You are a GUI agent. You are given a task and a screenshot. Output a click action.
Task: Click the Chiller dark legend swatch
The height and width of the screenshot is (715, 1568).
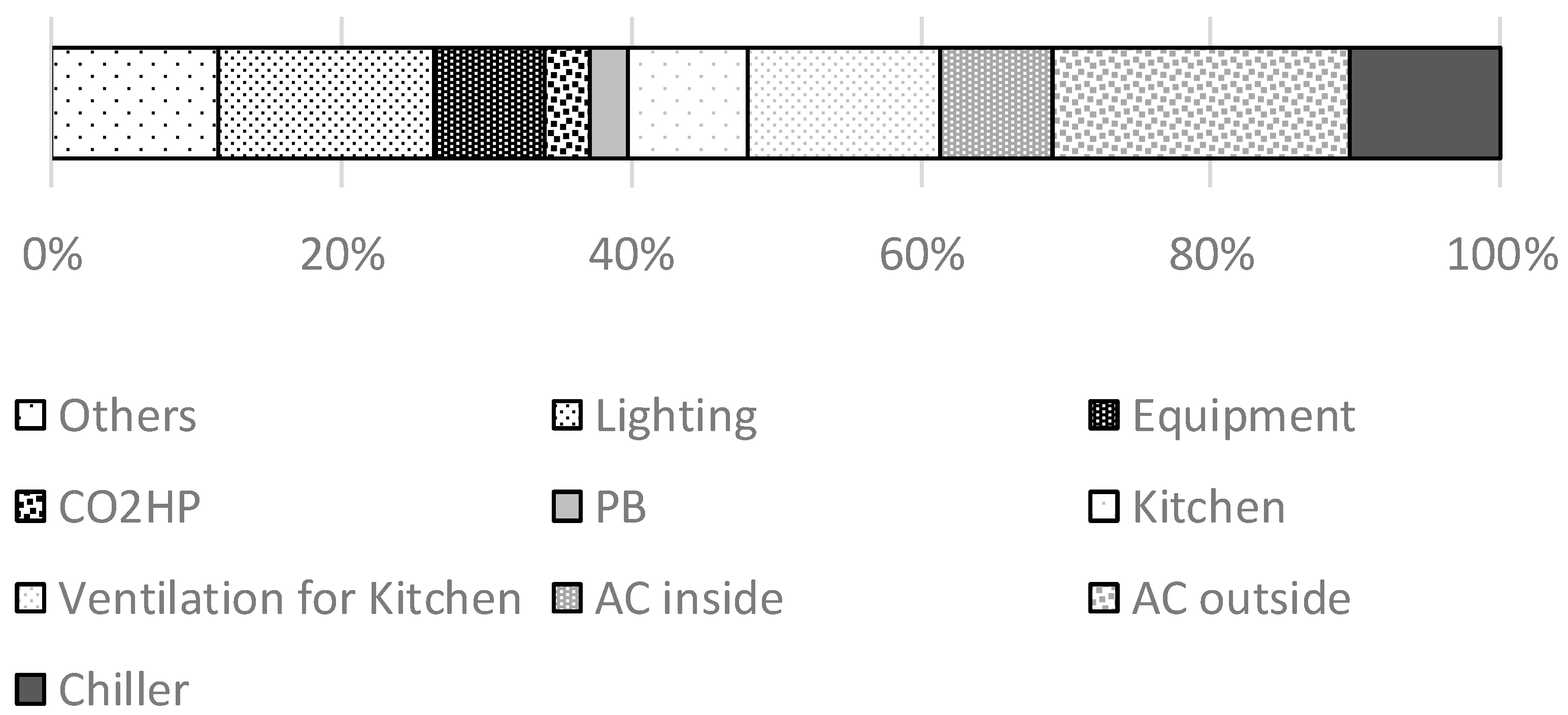(30, 690)
